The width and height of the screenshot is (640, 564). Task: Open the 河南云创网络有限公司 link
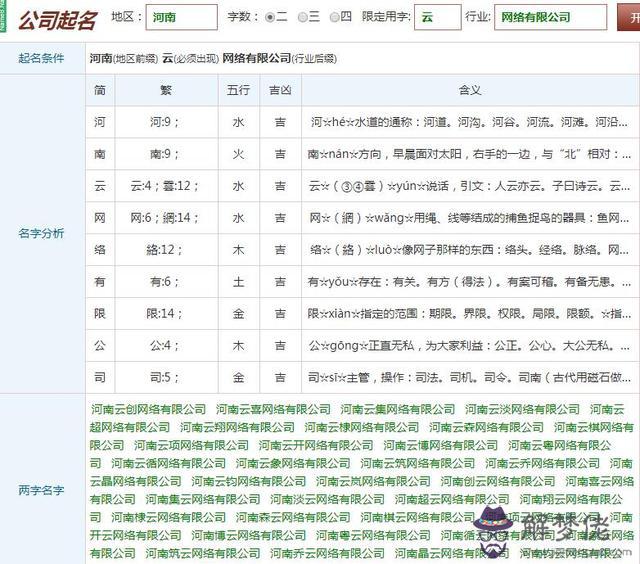tap(149, 409)
